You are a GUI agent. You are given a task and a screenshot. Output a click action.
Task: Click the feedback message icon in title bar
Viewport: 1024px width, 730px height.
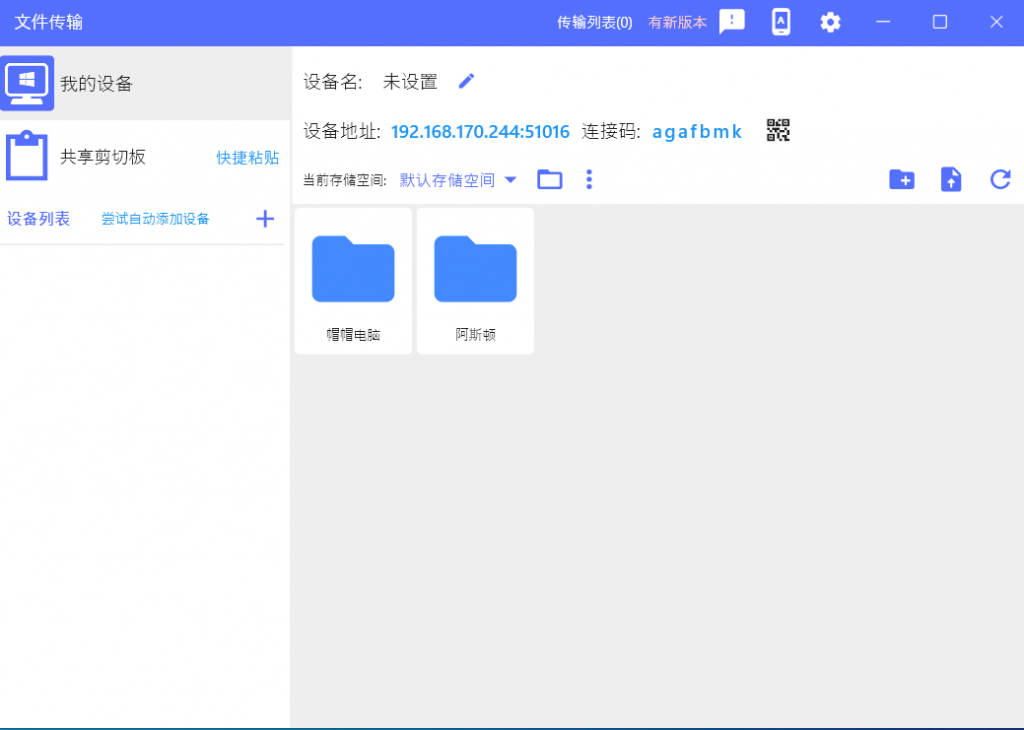click(x=731, y=21)
